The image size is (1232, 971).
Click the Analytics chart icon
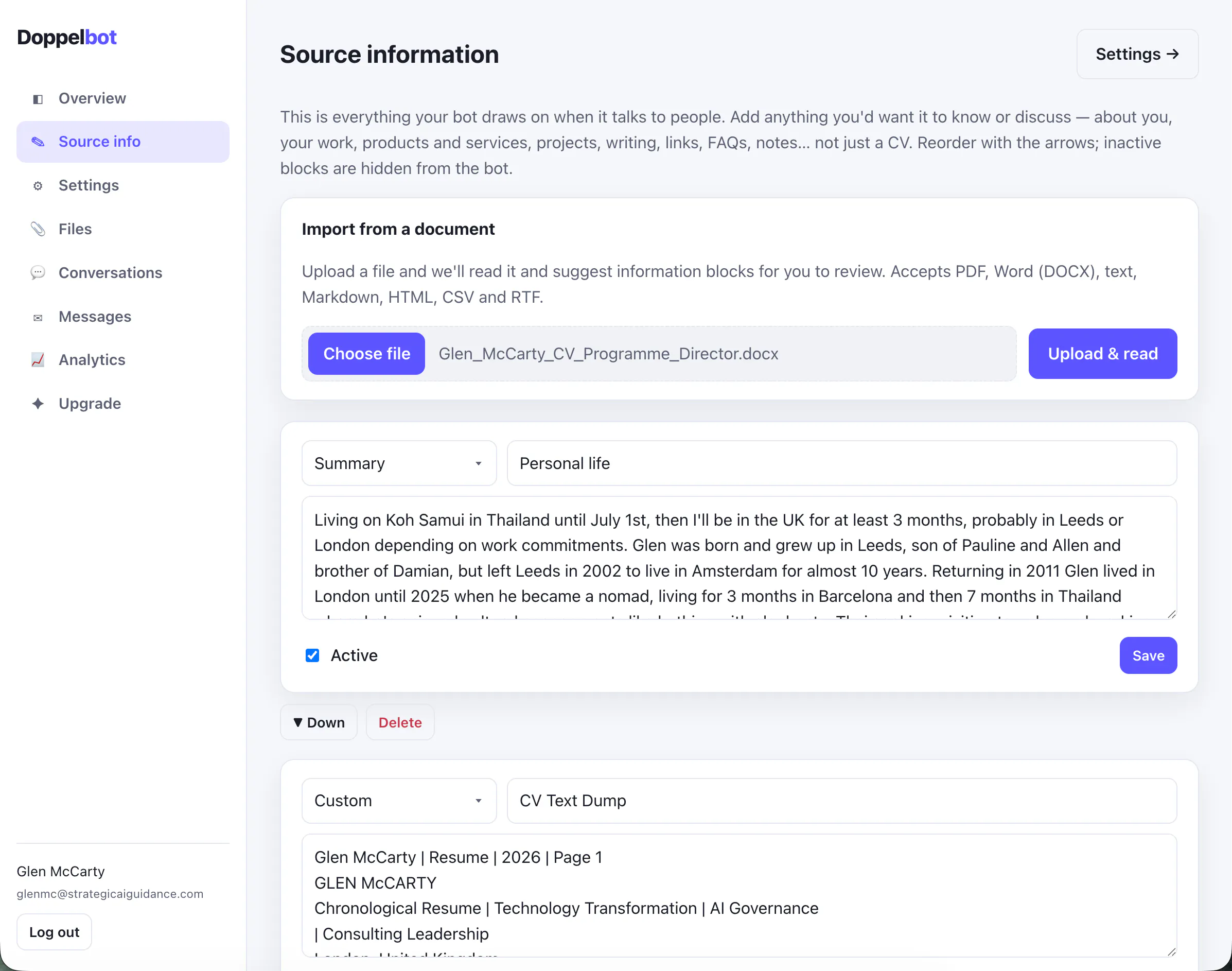coord(38,360)
